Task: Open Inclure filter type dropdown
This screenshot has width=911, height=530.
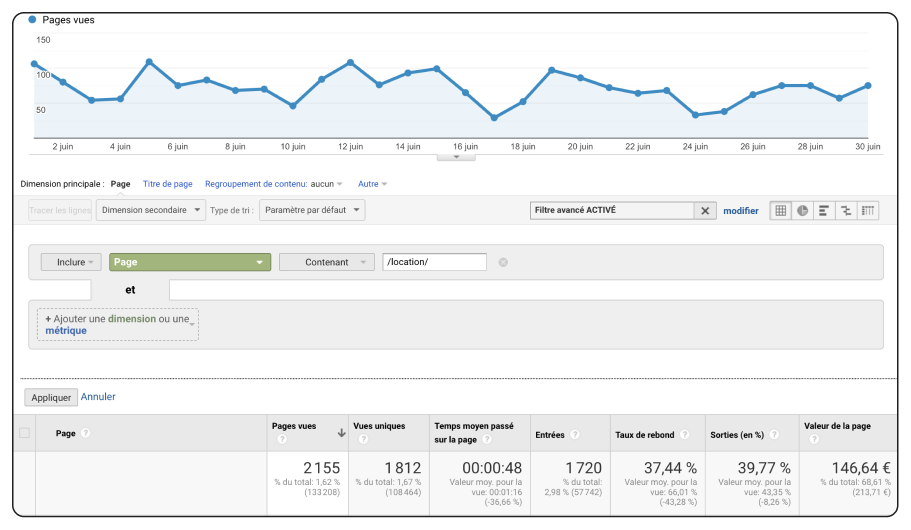Action: 71,262
